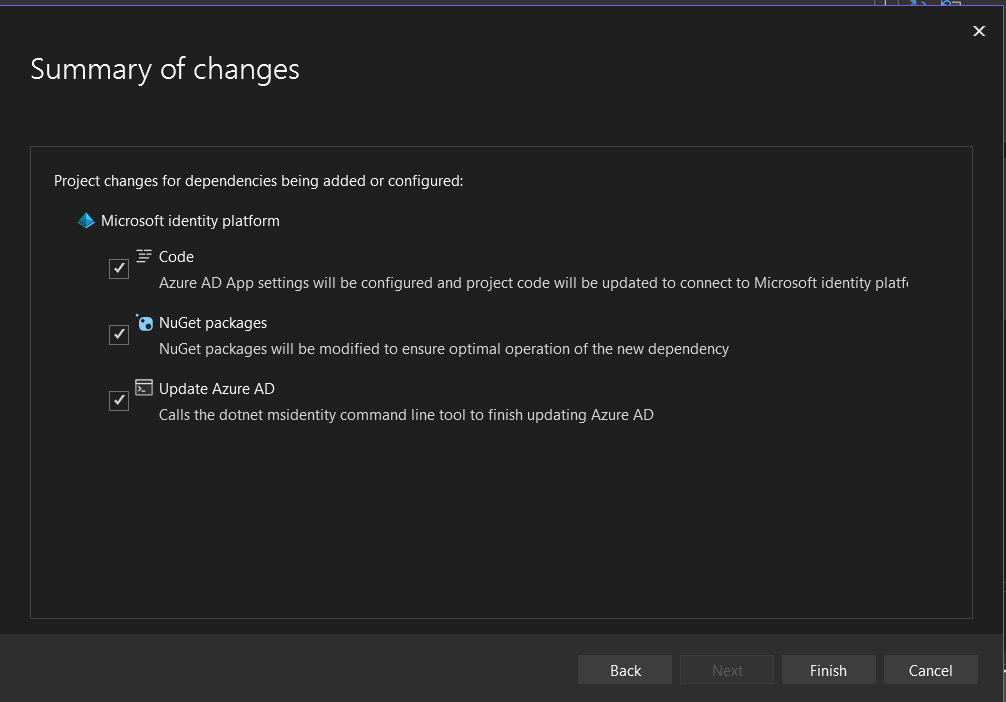The image size is (1006, 702).
Task: Click the NuGet packages icon
Action: pyautogui.click(x=144, y=322)
